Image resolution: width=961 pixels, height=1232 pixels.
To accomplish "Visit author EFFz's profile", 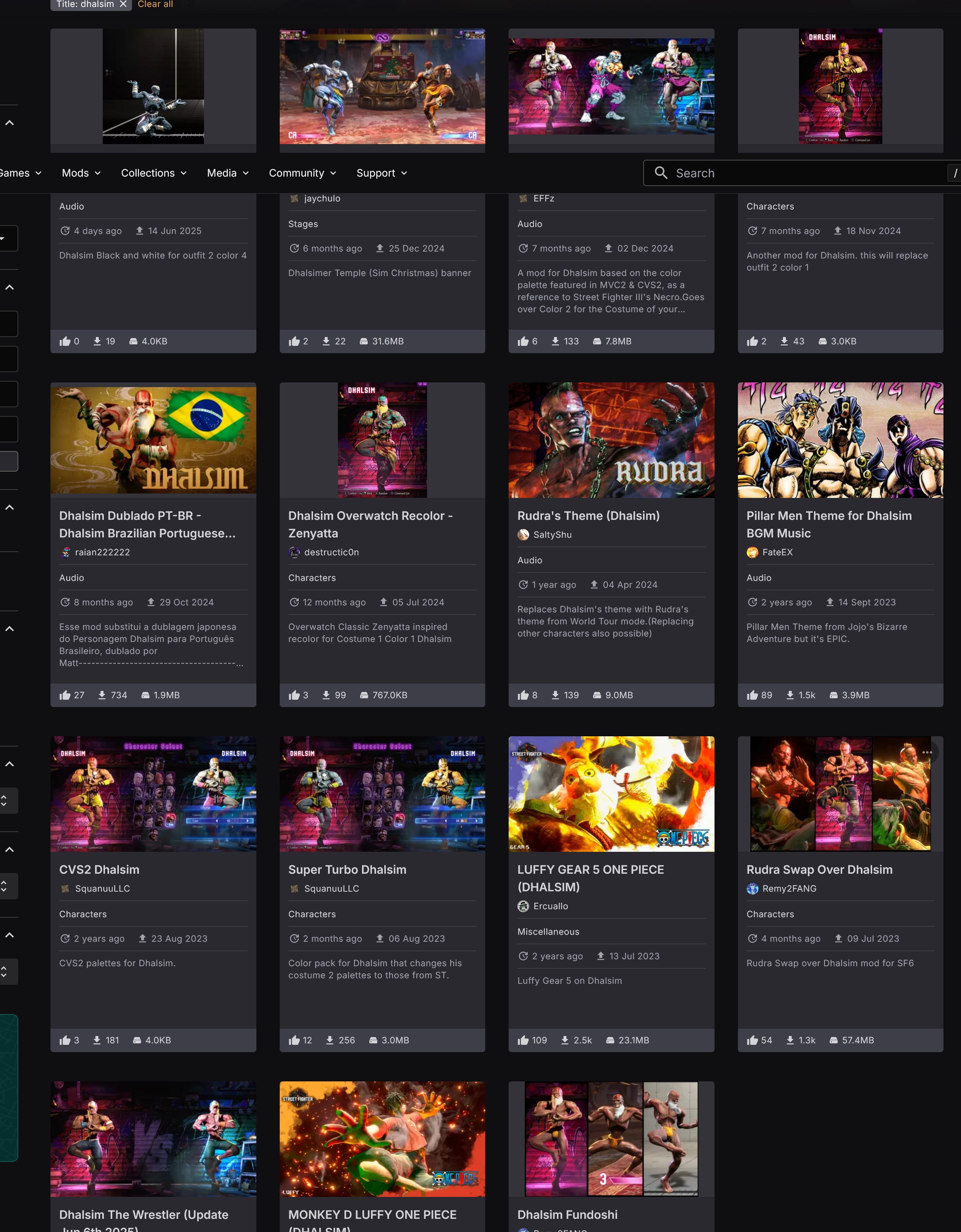I will [x=543, y=199].
